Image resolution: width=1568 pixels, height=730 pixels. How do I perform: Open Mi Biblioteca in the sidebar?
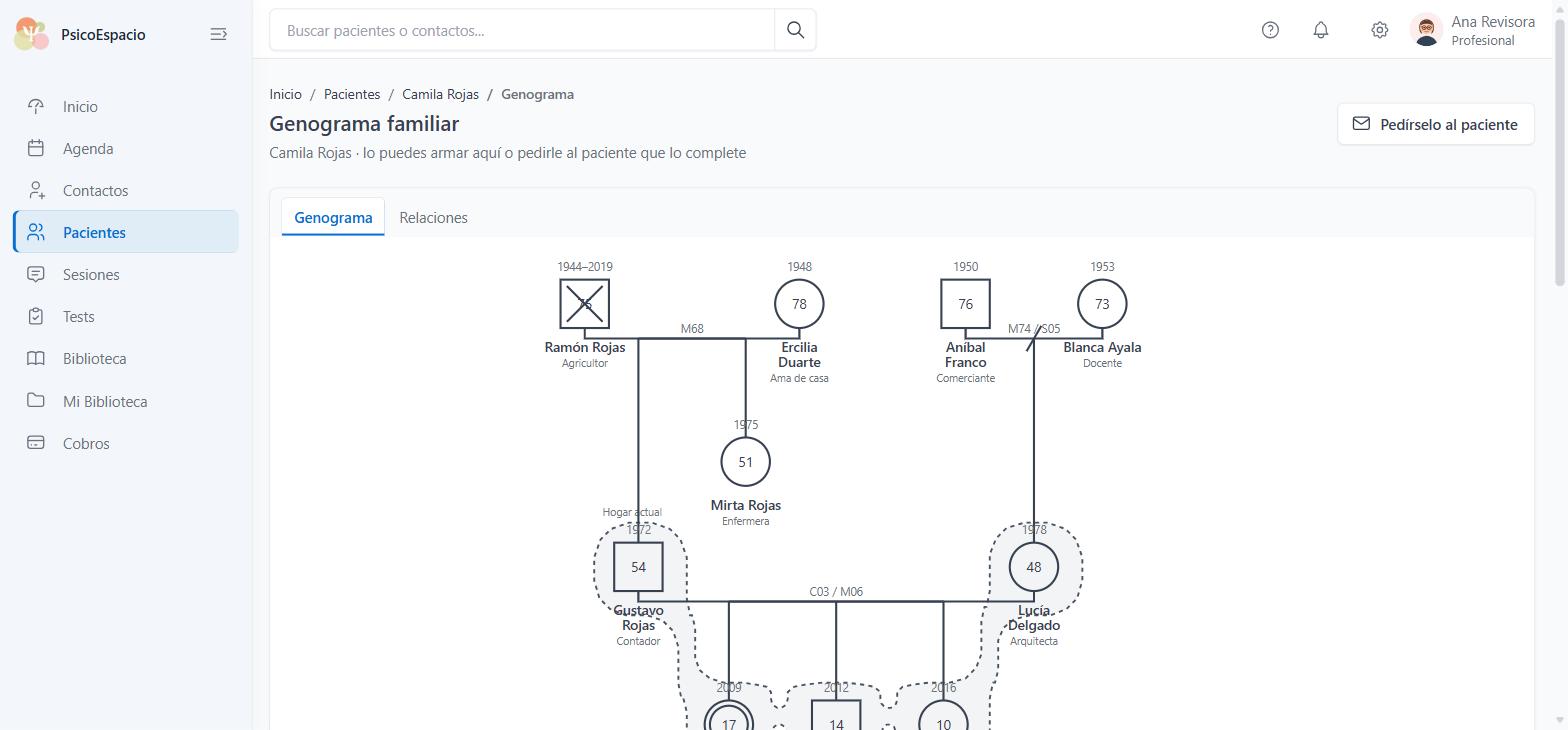[126, 401]
